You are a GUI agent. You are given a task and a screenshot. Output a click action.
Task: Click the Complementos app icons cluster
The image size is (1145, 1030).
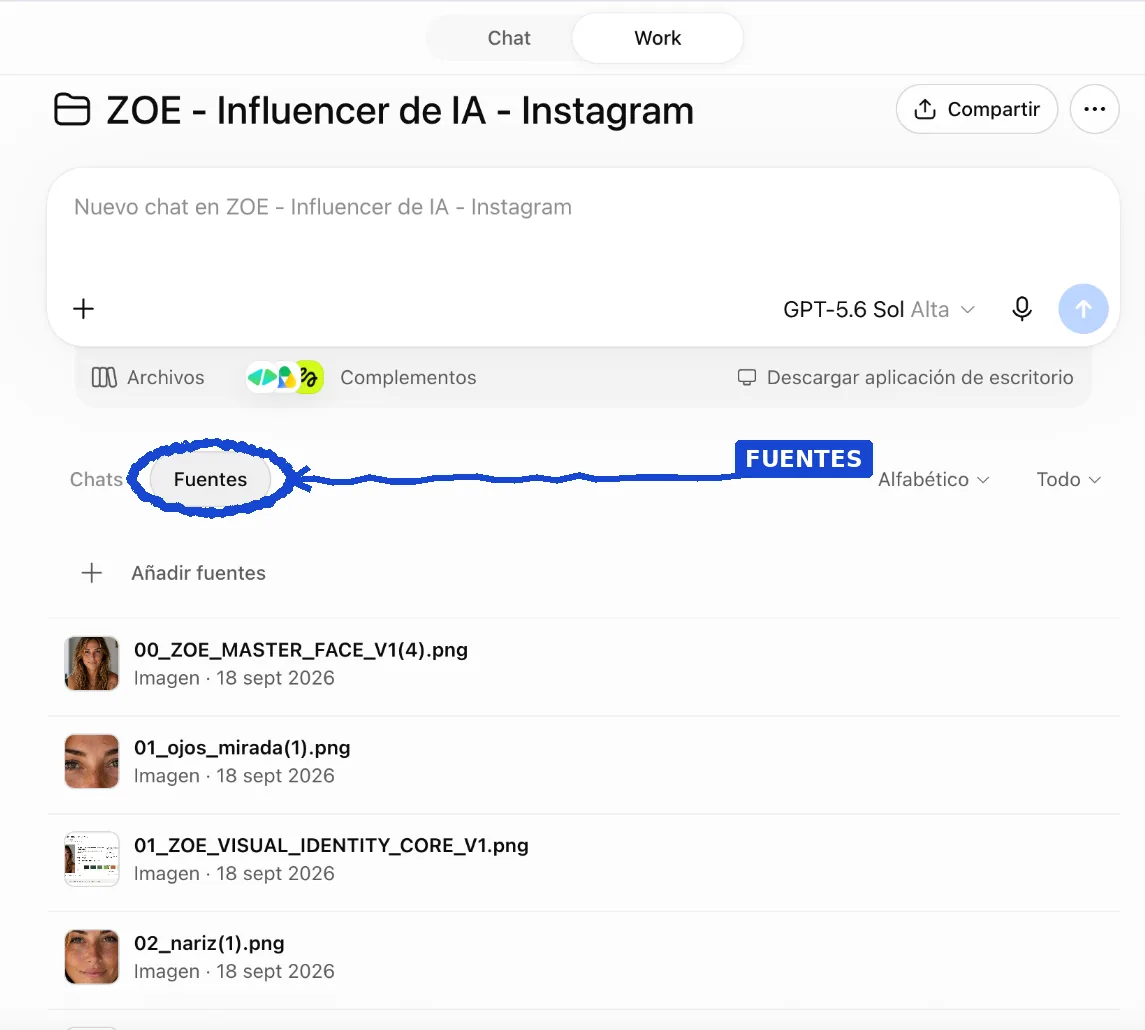284,377
